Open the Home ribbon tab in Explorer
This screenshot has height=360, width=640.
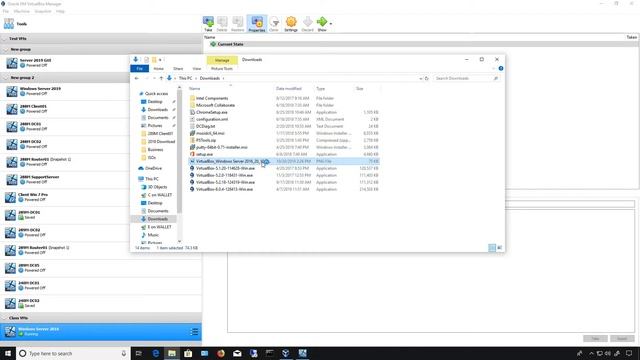point(158,69)
